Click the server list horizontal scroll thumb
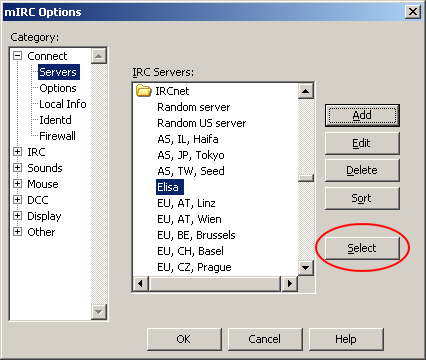The width and height of the screenshot is (426, 360). [215, 283]
